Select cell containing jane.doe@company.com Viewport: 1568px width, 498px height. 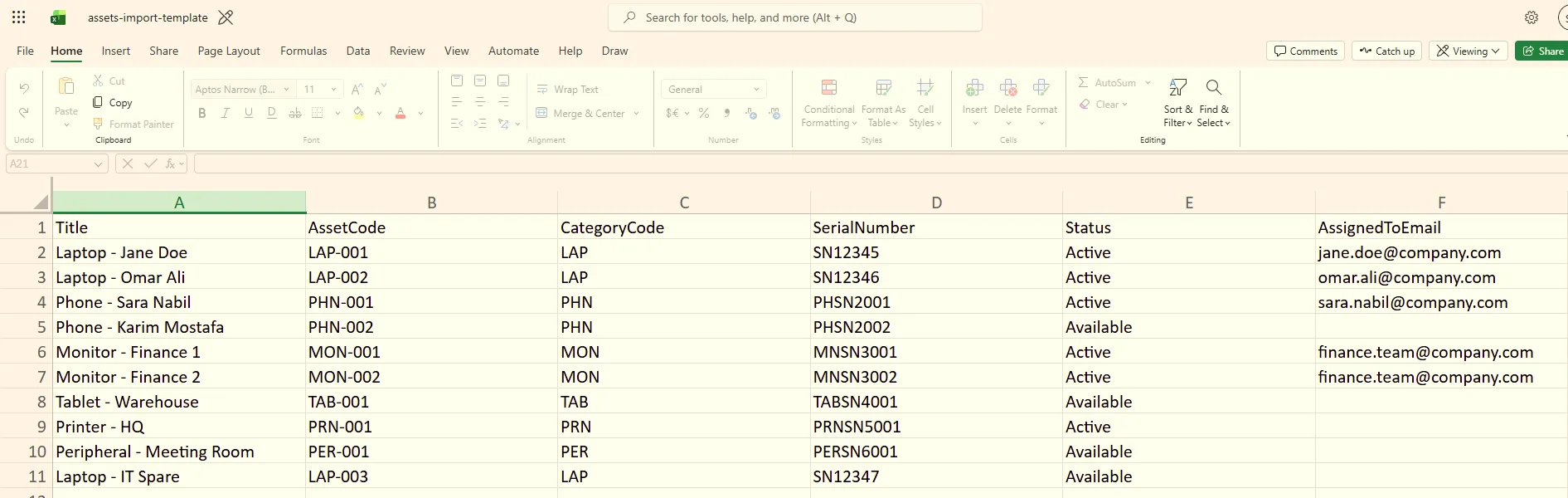coord(1440,252)
